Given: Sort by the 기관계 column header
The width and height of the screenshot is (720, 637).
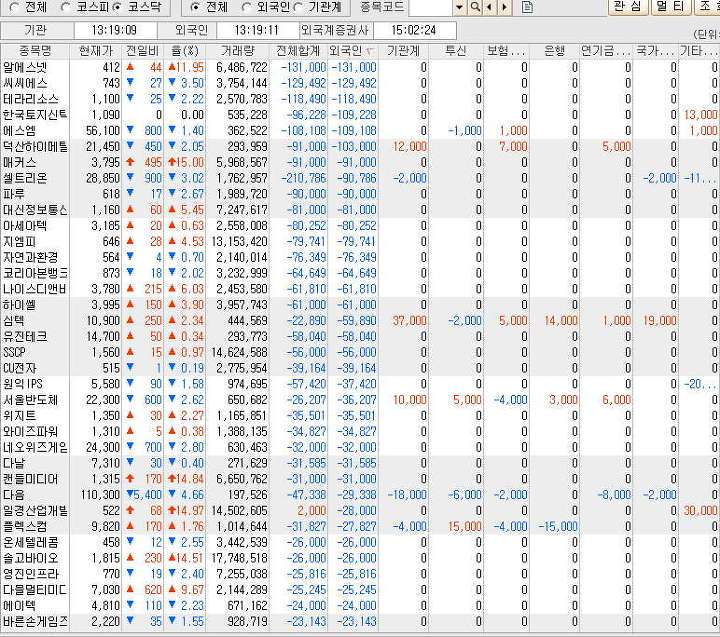Looking at the screenshot, I should [x=403, y=51].
